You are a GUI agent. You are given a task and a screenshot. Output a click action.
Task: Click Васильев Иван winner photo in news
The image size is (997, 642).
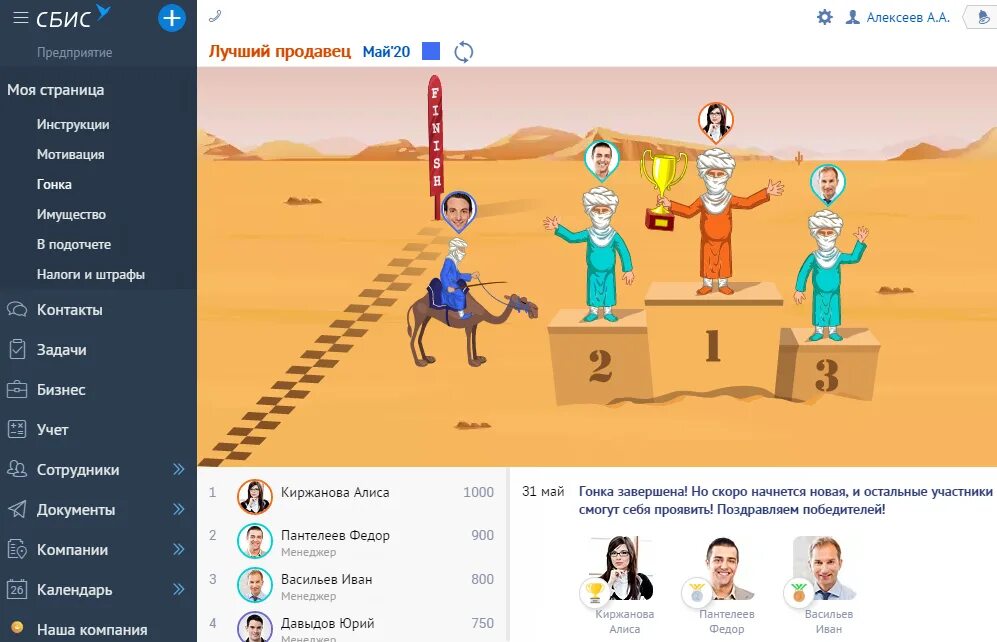825,568
